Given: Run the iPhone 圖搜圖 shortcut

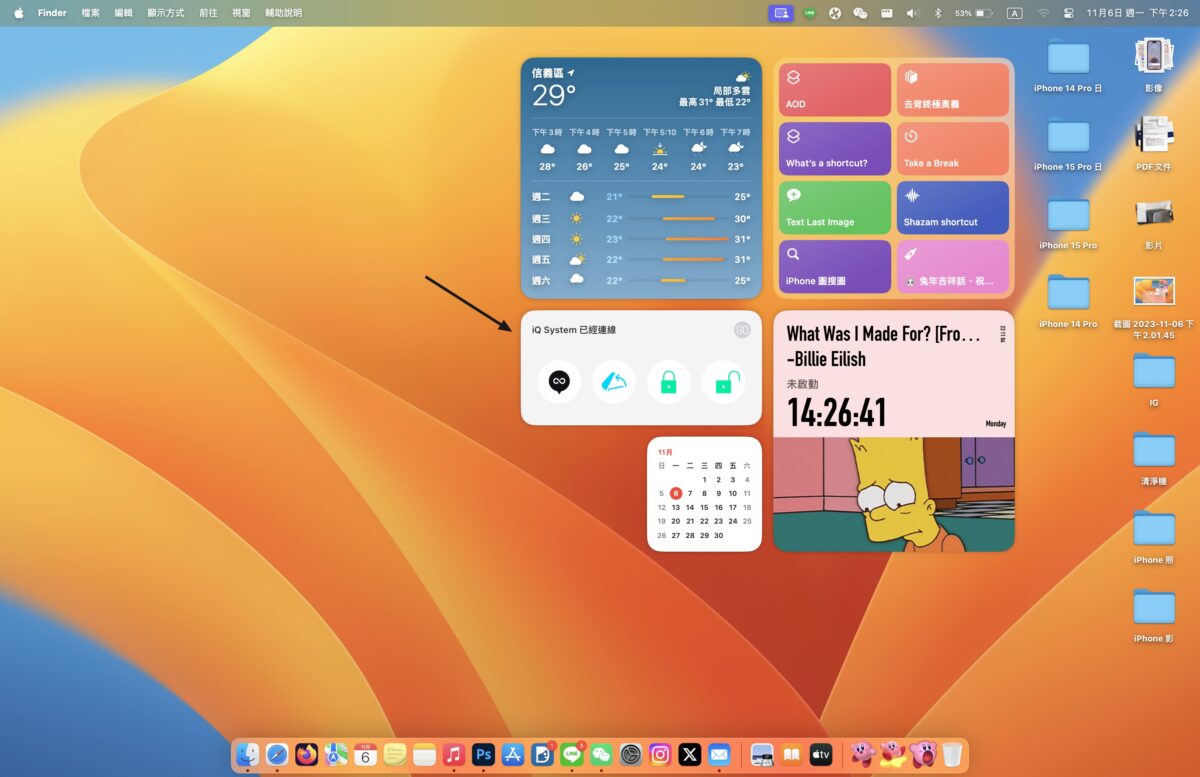Looking at the screenshot, I should pos(835,267).
